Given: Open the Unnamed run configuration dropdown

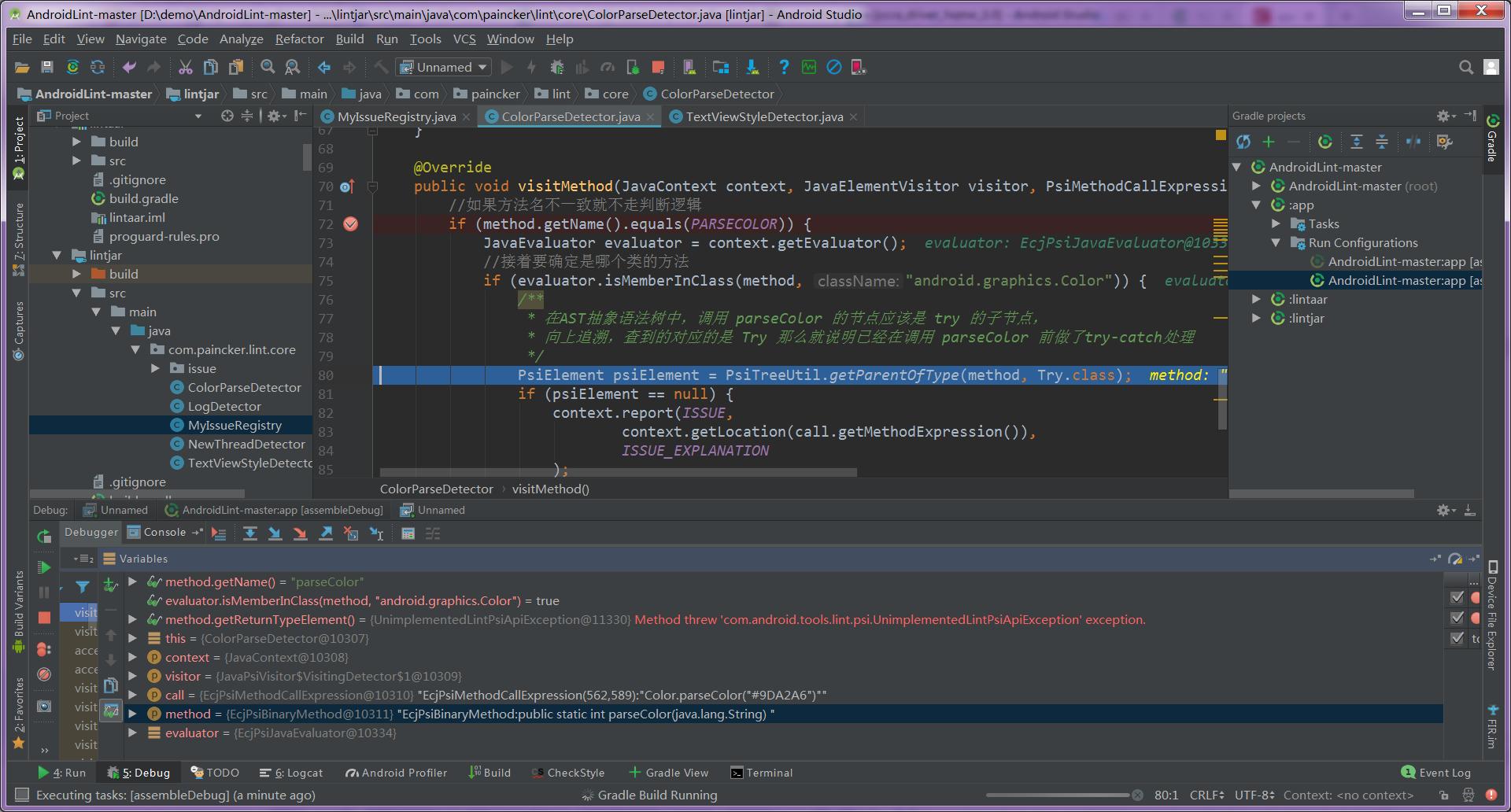Looking at the screenshot, I should coord(445,68).
